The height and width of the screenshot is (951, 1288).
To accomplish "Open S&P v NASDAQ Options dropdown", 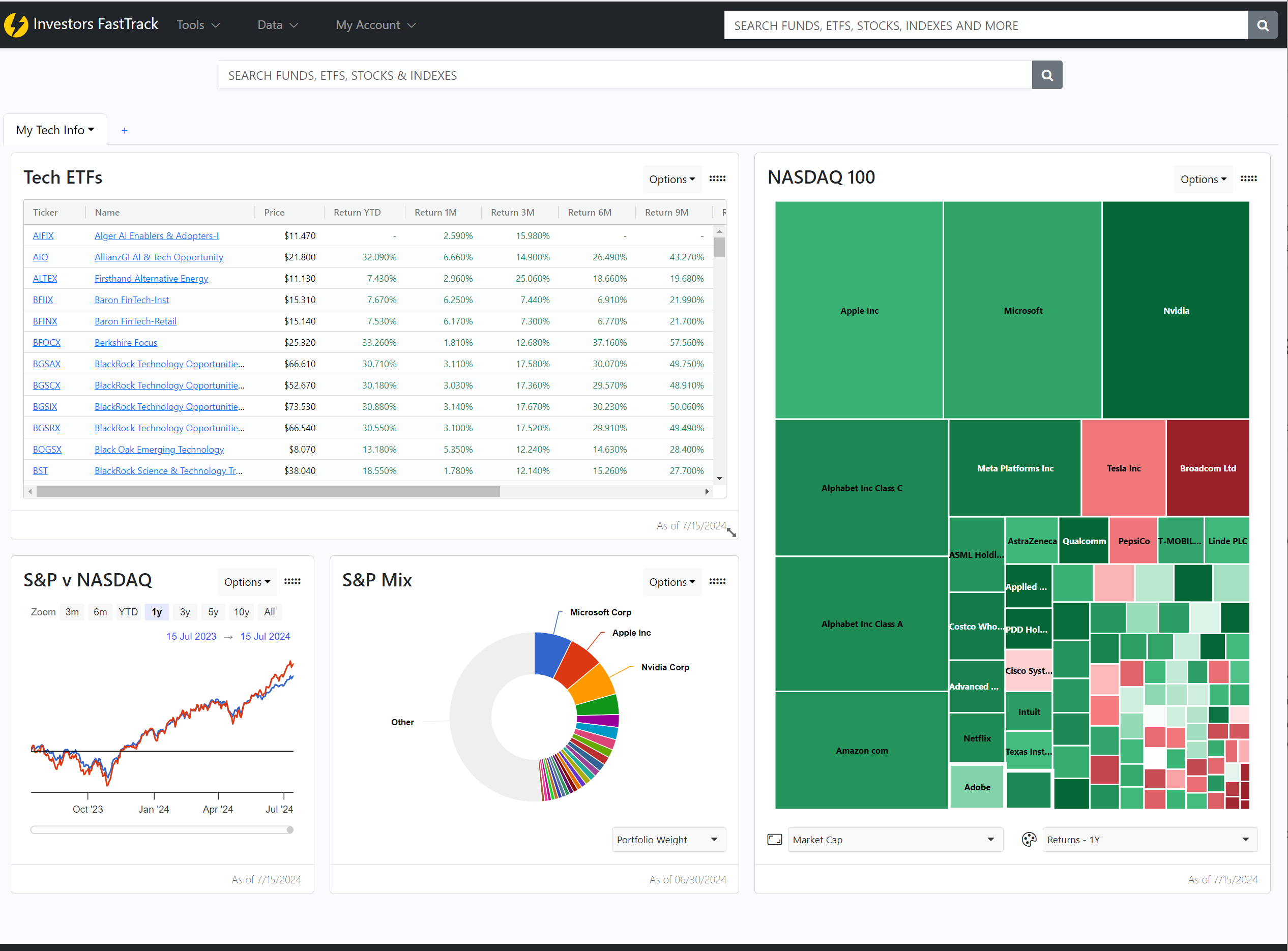I will pyautogui.click(x=247, y=582).
